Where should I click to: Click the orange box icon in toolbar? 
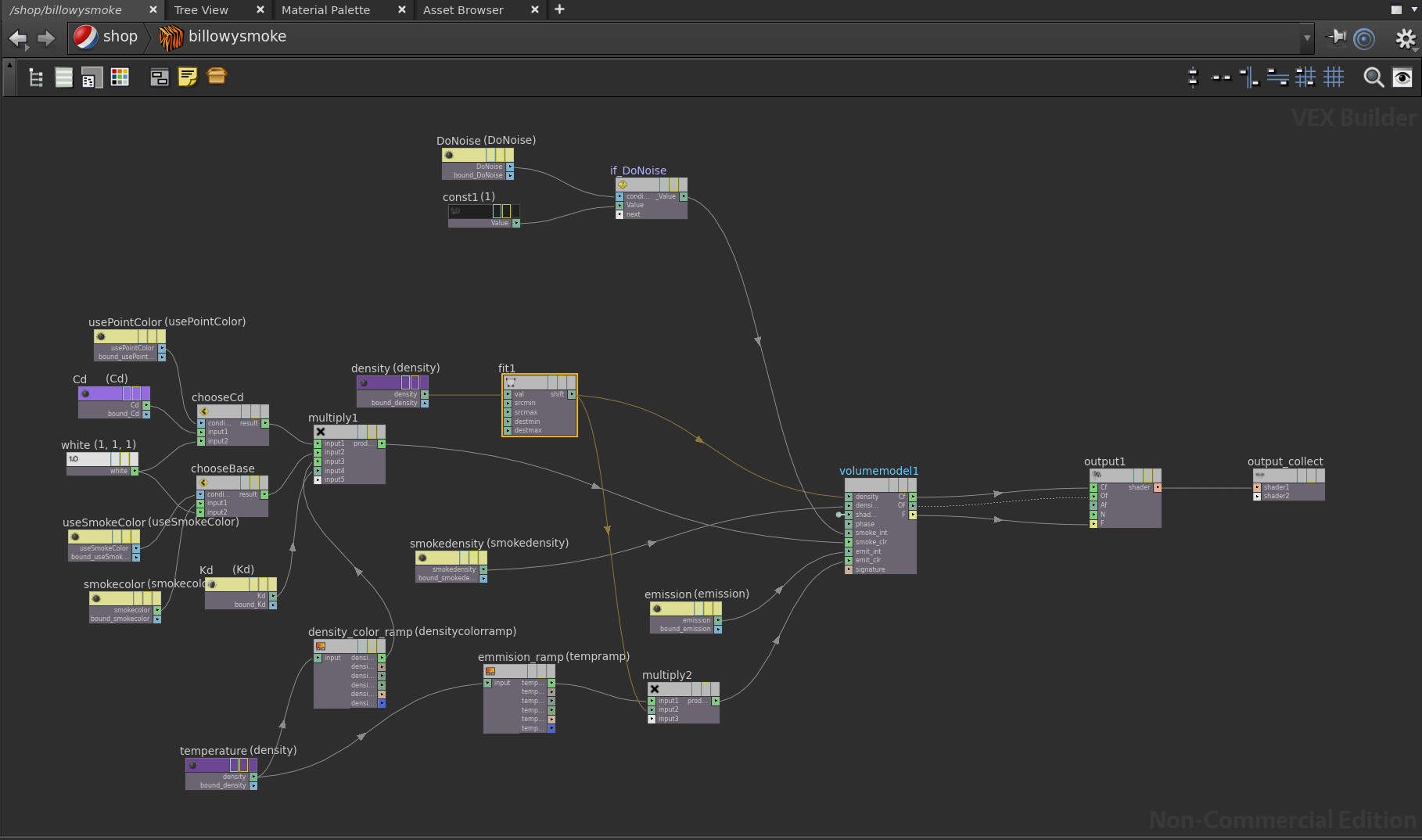tap(217, 76)
